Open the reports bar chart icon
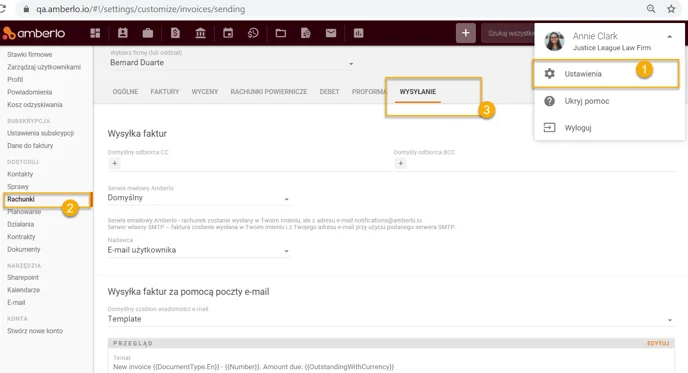The image size is (688, 373). click(358, 33)
